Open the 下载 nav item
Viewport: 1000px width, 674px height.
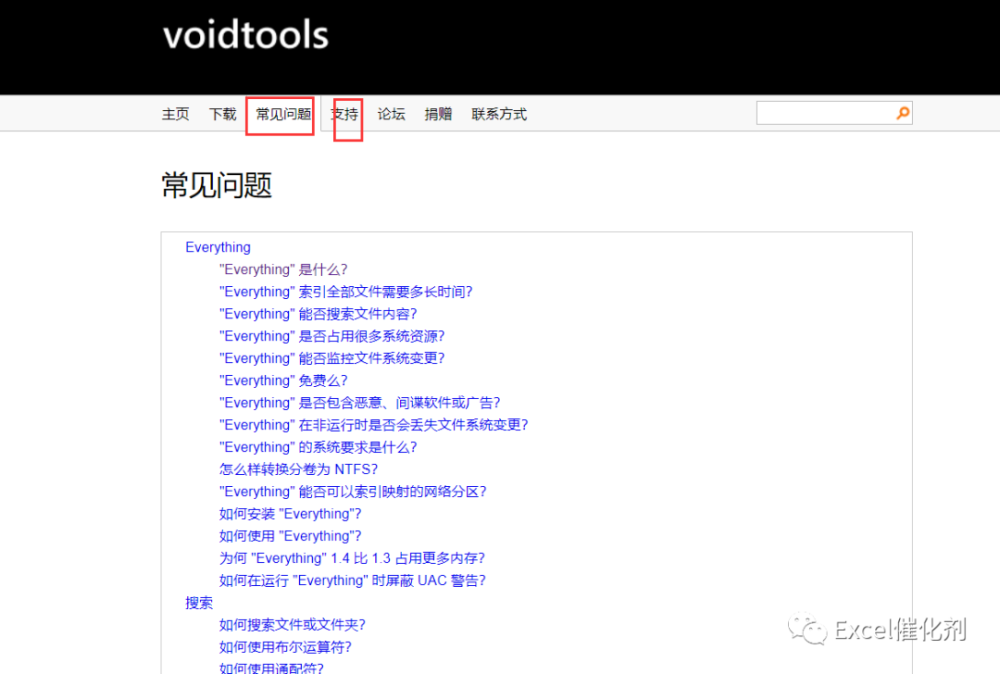click(x=223, y=114)
